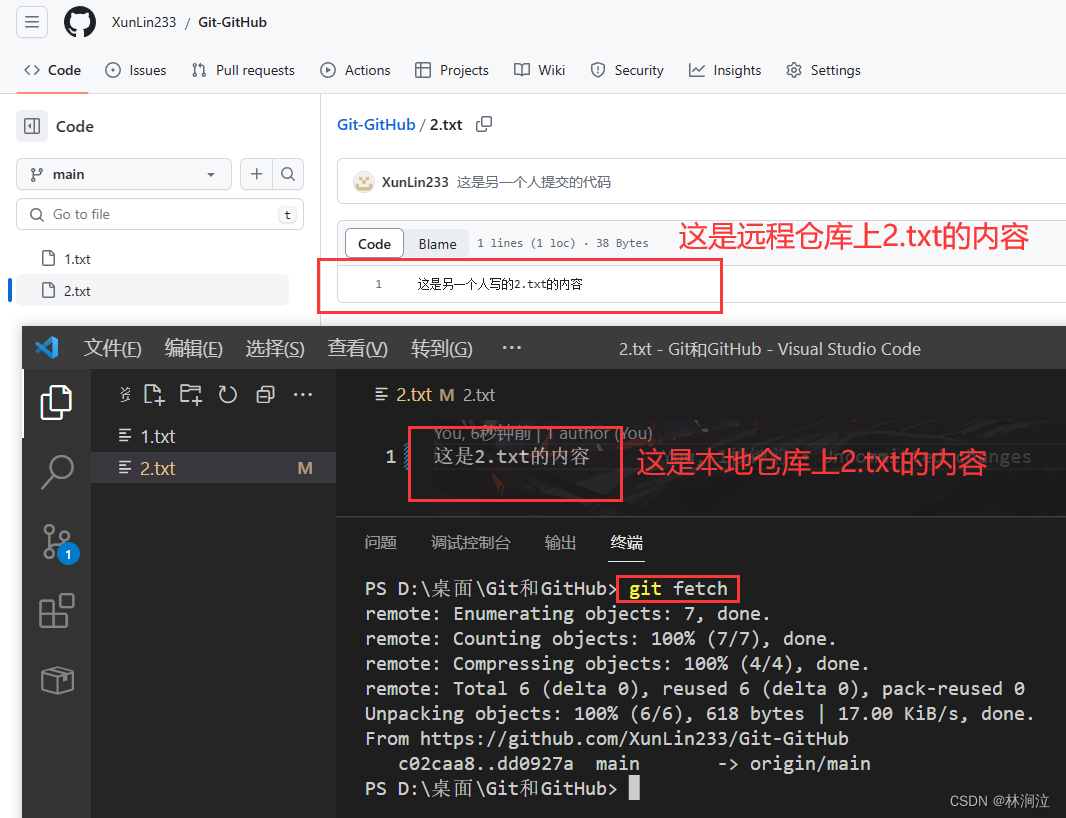Open 2.txt in VS Code explorer
Screen dimensions: 1066x818
[x=213, y=468]
